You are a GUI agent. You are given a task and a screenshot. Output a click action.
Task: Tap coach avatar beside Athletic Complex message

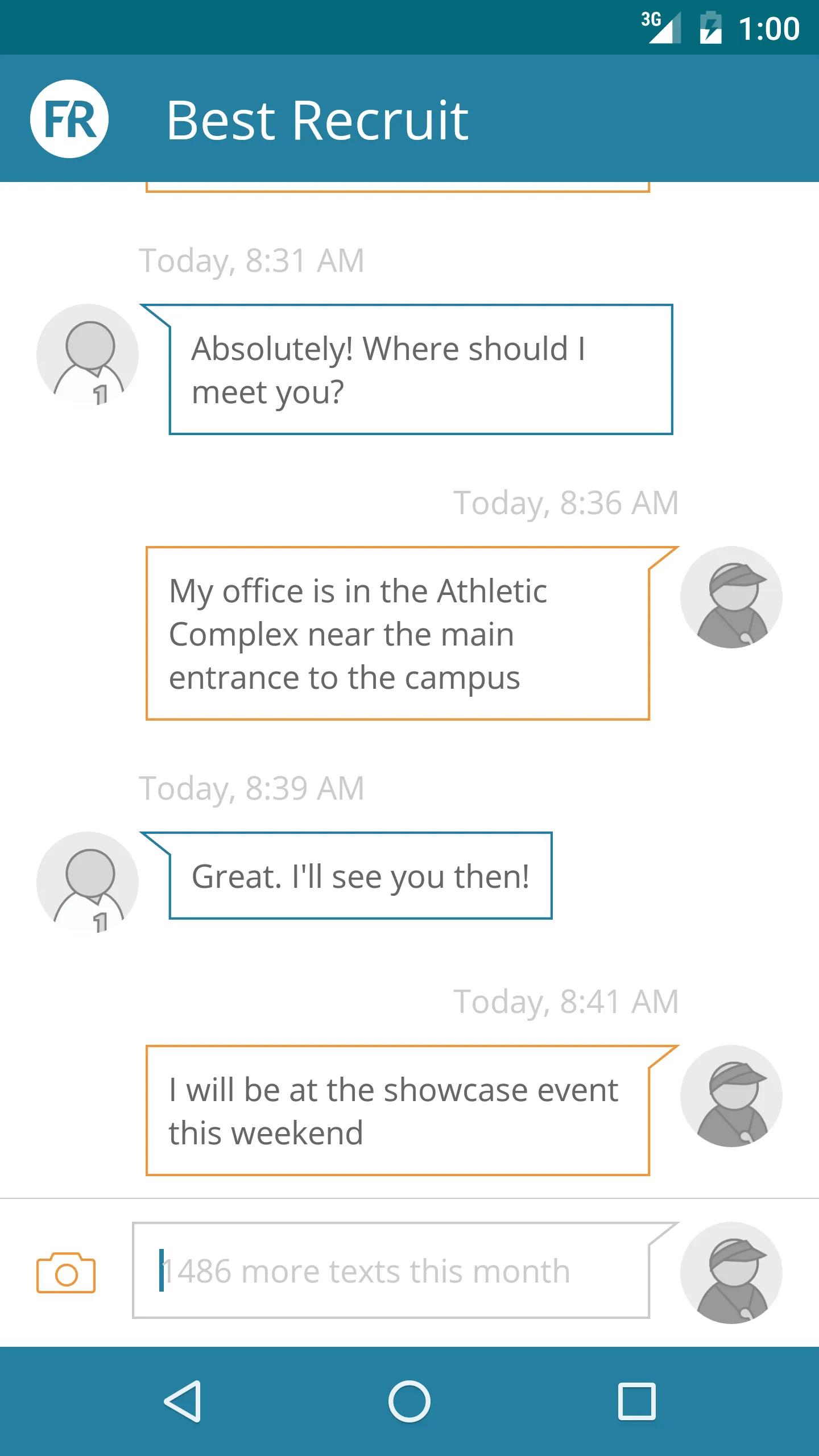731,597
